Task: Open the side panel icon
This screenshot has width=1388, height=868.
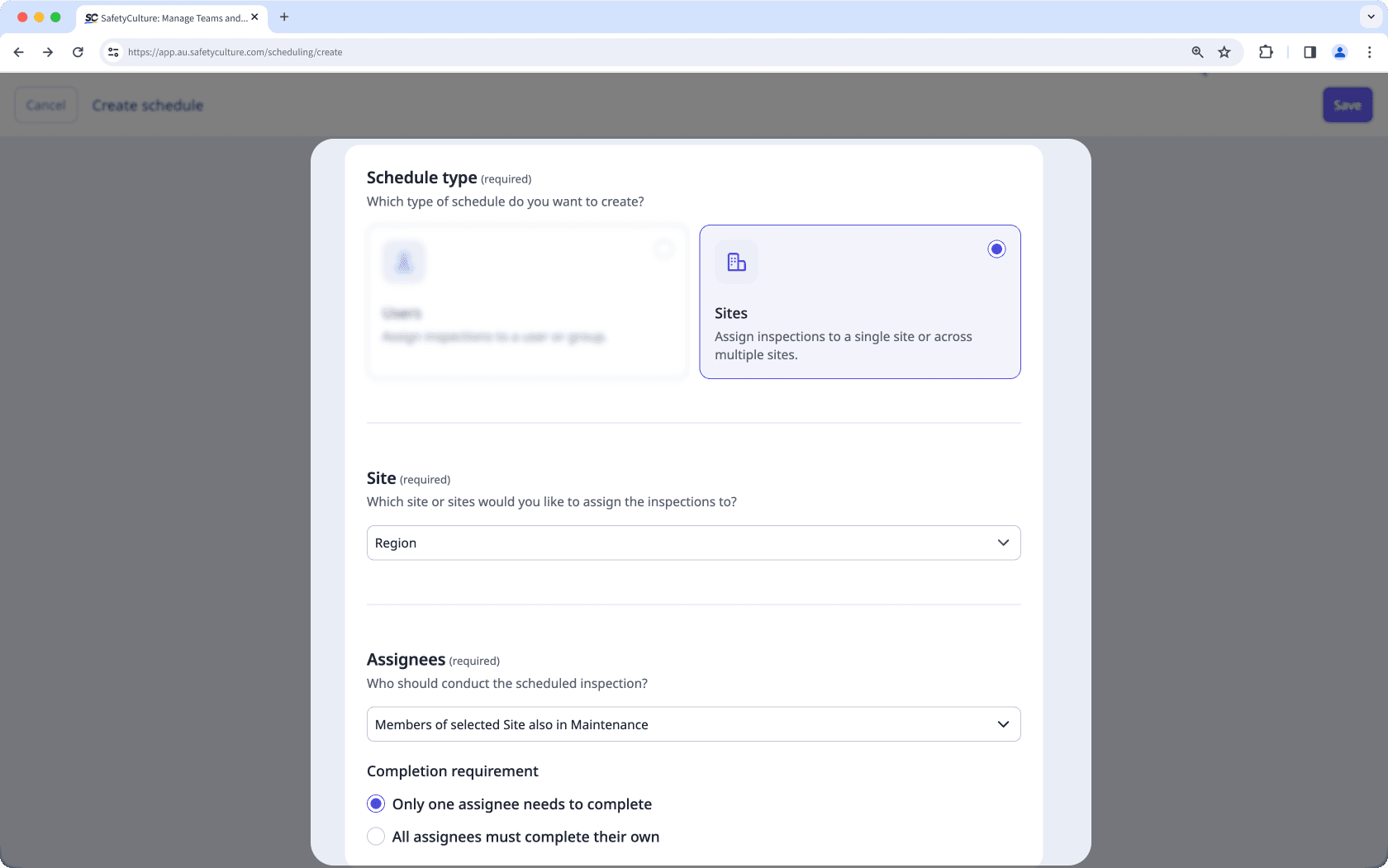Action: click(1309, 51)
